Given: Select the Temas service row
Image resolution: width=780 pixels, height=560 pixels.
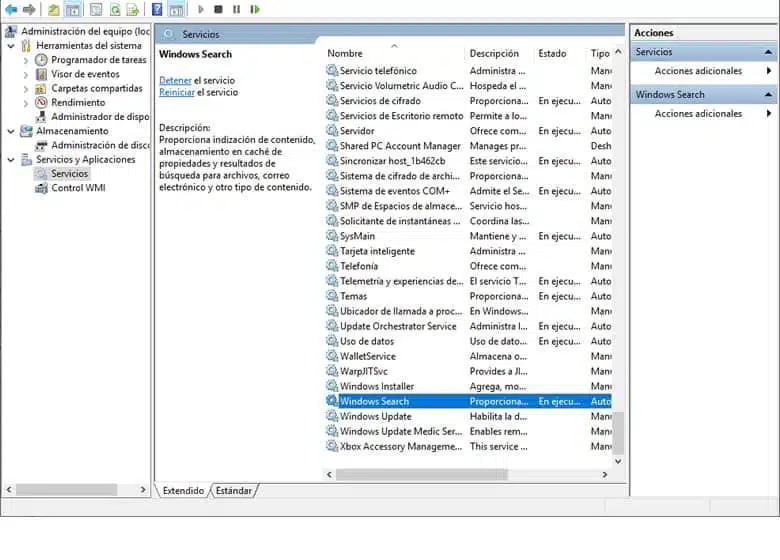Looking at the screenshot, I should 468,296.
